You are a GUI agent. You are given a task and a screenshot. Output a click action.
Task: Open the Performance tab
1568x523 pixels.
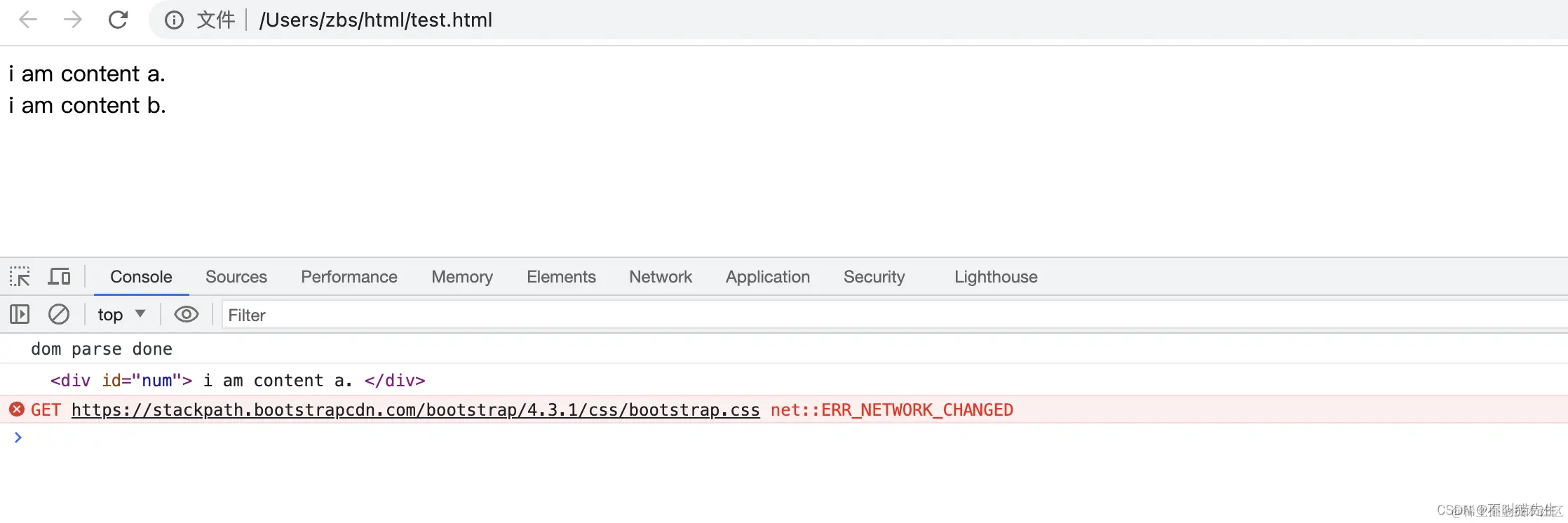349,277
